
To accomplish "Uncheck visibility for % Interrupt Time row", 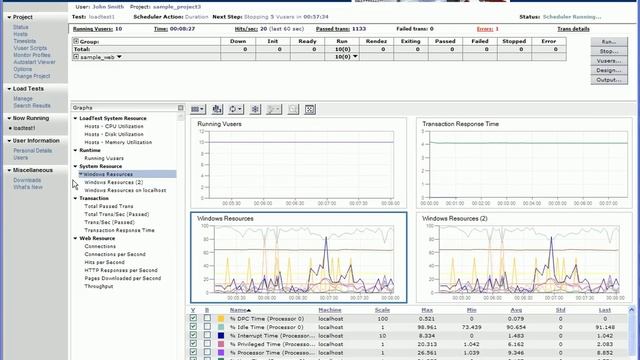I will (193, 335).
